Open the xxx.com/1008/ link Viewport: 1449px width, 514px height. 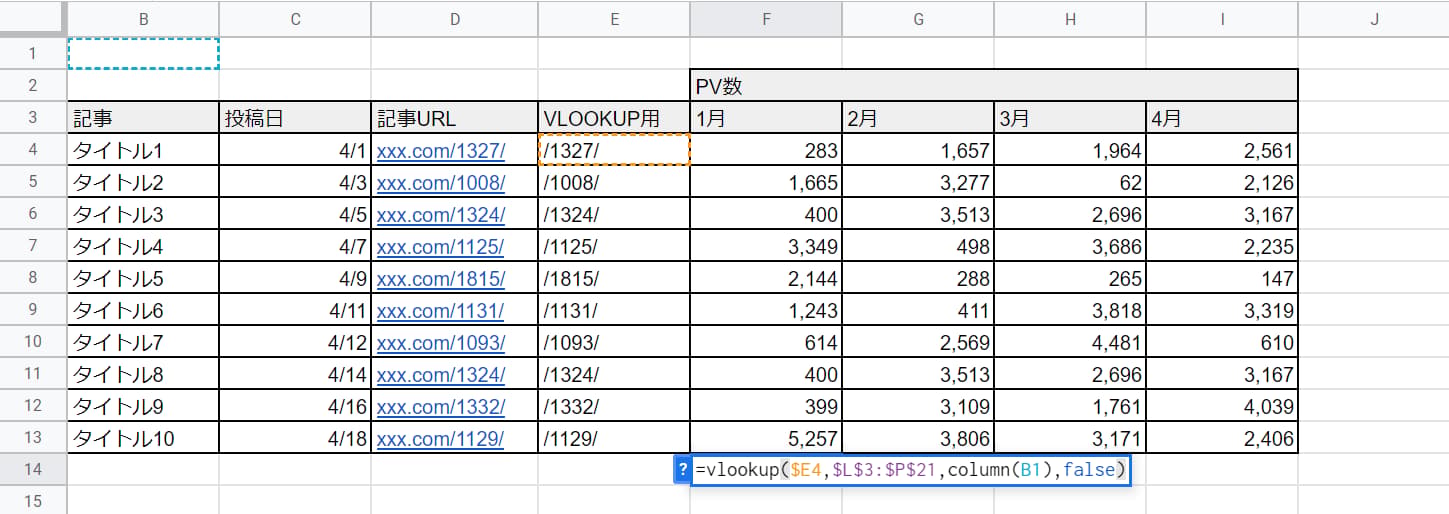[441, 183]
